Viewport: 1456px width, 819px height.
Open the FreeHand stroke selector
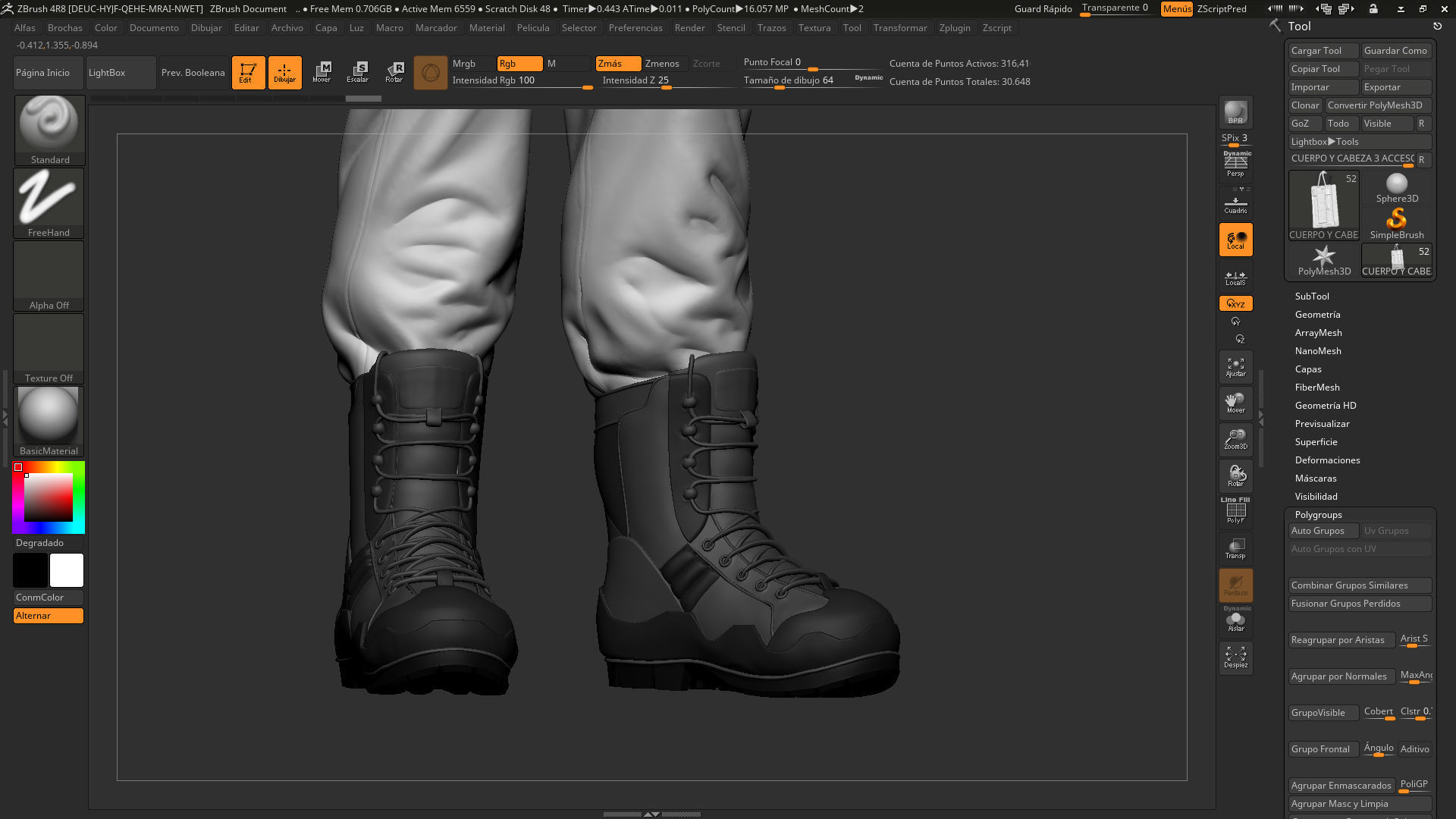coord(49,202)
